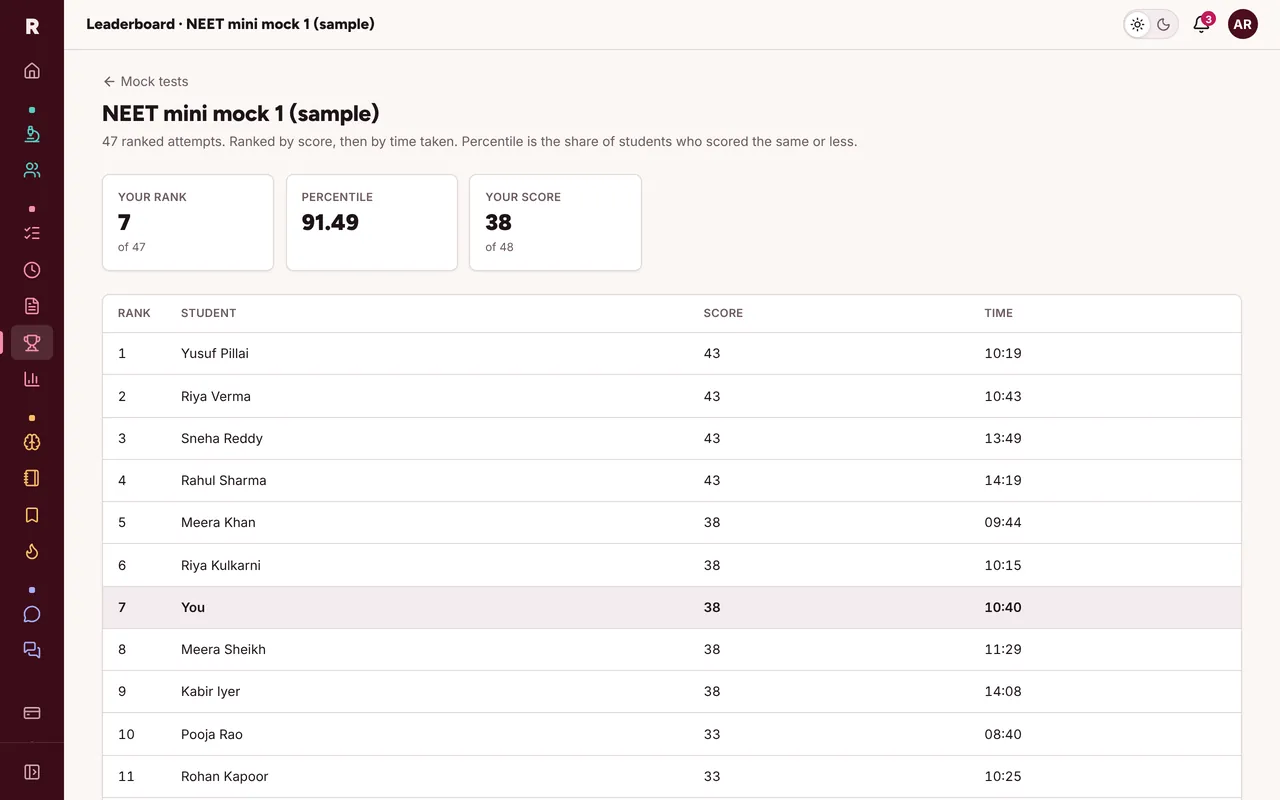Click the microscope icon in sidebar
The width and height of the screenshot is (1280, 800).
coord(32,134)
